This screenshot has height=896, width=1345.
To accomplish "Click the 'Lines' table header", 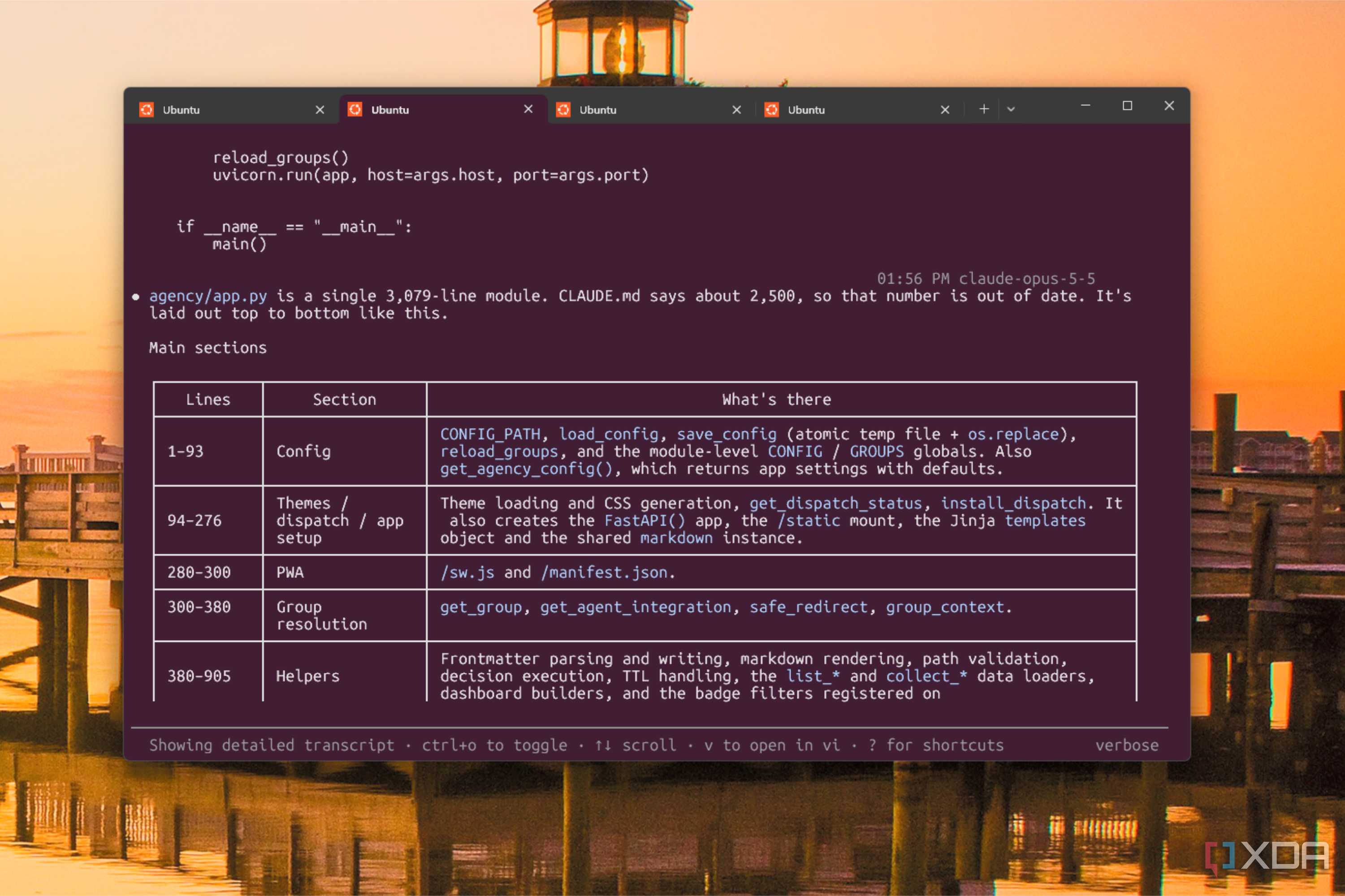I will pyautogui.click(x=208, y=400).
